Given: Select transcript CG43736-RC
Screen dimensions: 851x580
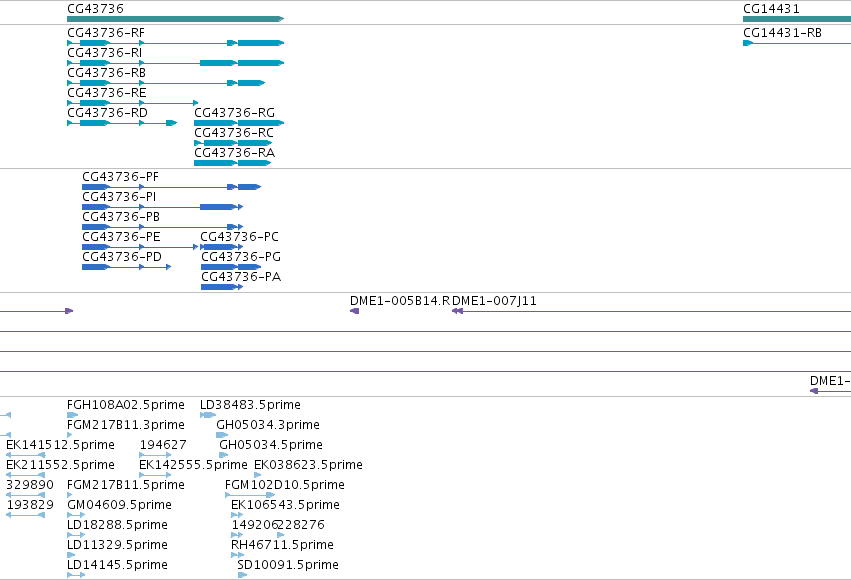Looking at the screenshot, I should tap(233, 143).
